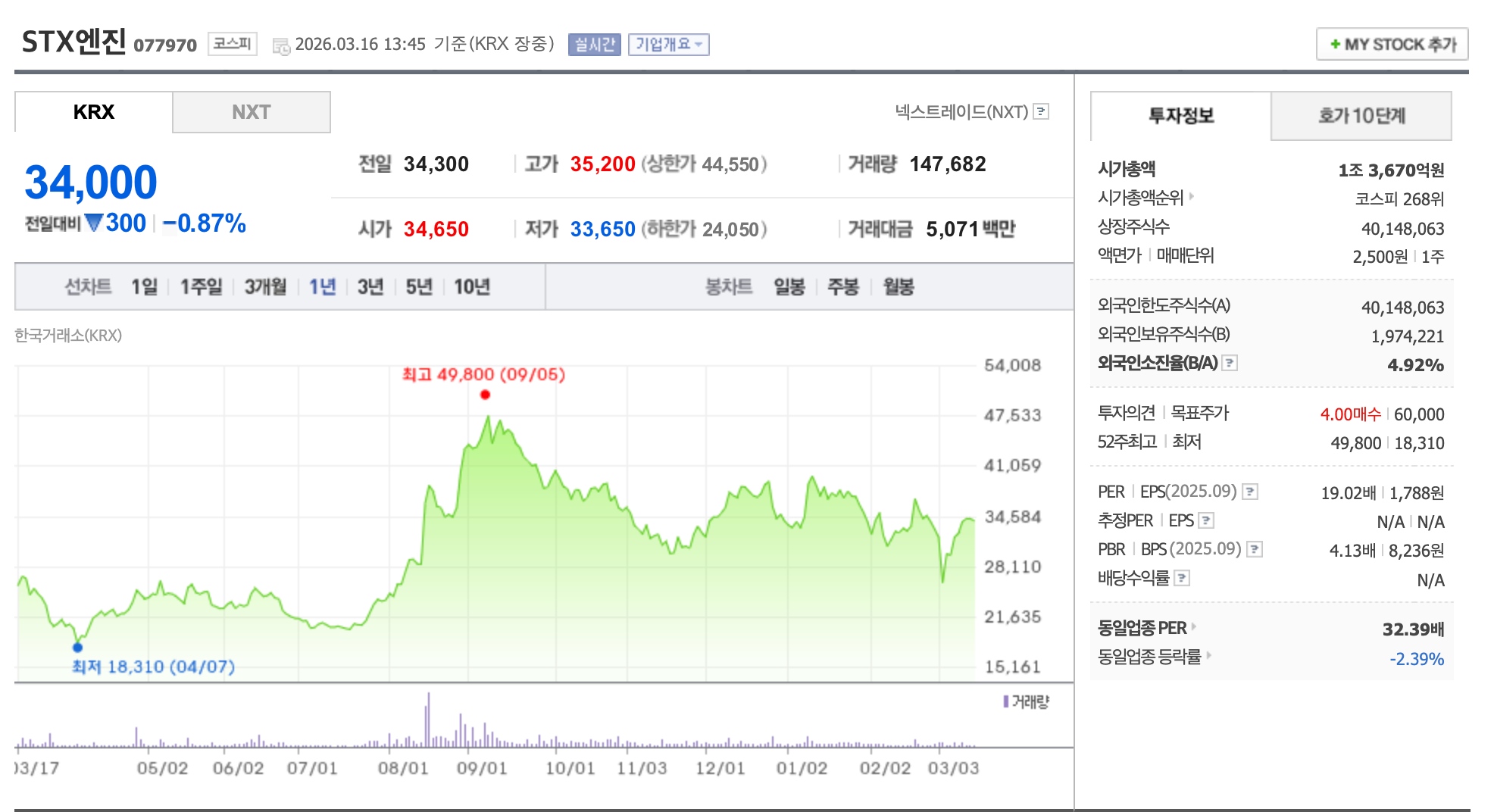Show the 1년 line chart

tap(322, 286)
